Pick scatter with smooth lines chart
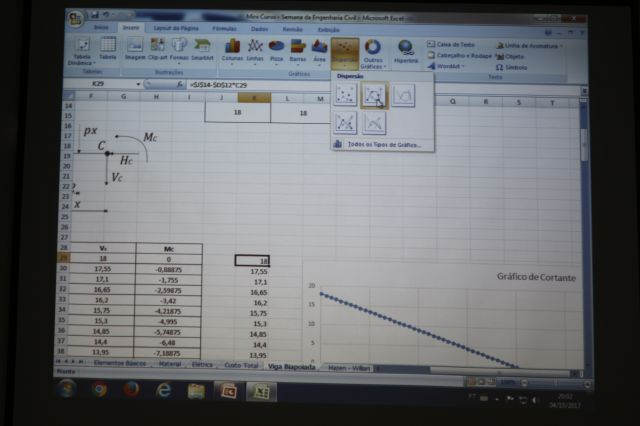Screen dimensions: 640x426 coord(403,95)
